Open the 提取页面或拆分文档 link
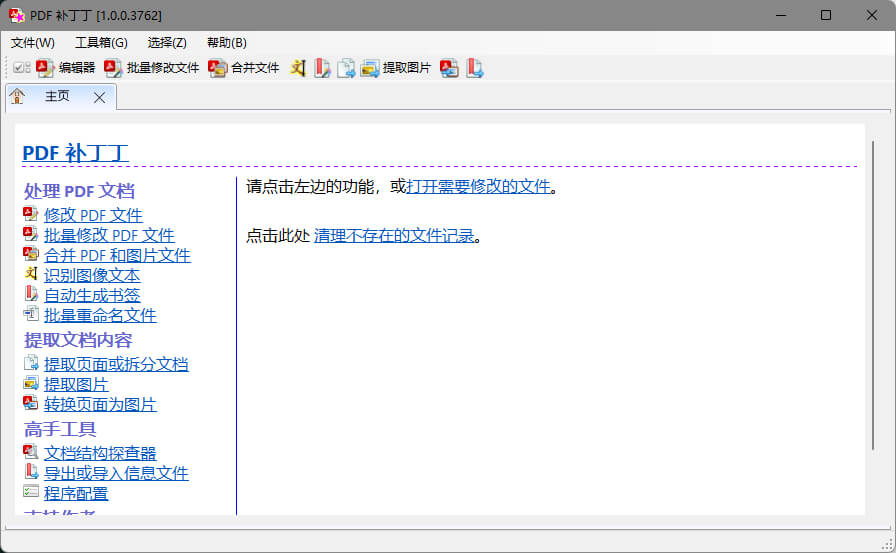896x553 pixels. pos(116,364)
